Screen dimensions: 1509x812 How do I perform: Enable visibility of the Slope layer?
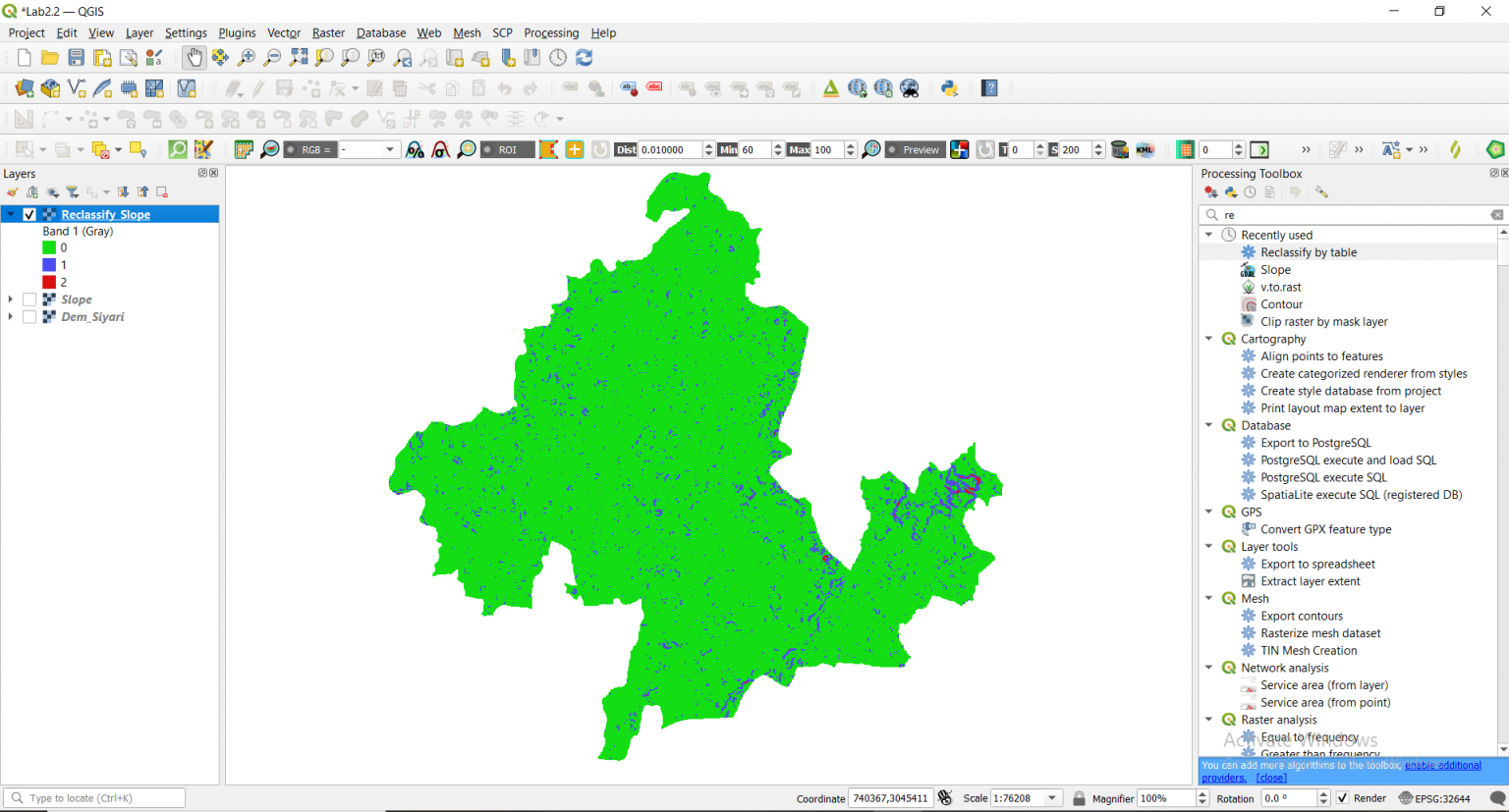(x=28, y=299)
